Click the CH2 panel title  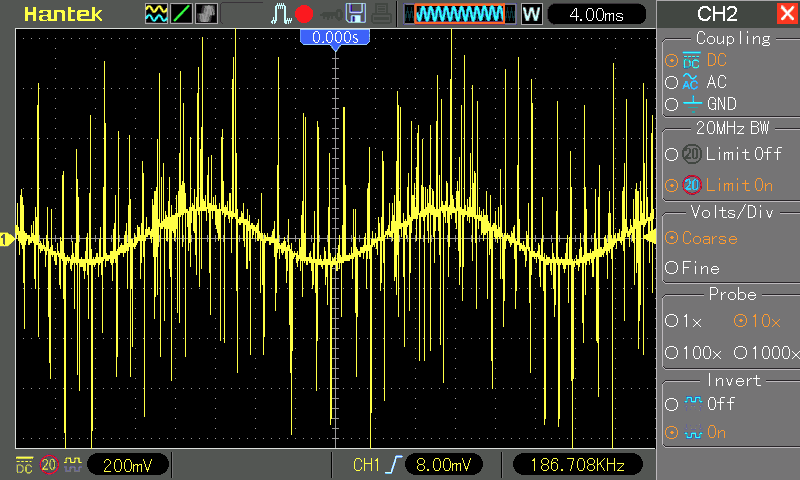717,14
